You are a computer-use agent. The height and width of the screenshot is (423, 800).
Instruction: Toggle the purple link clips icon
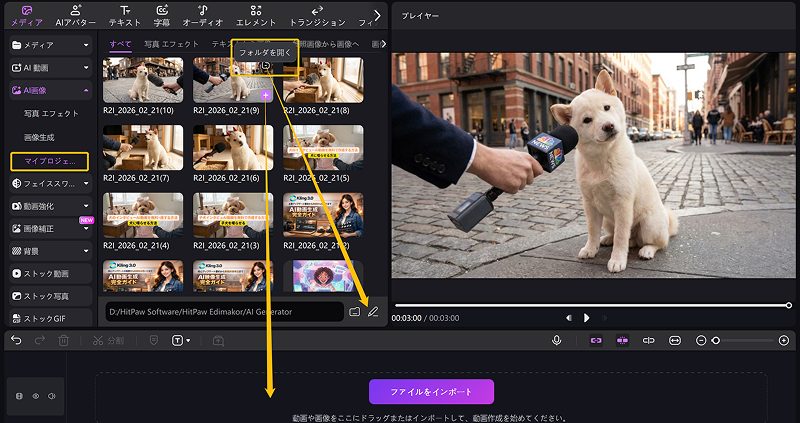click(x=595, y=340)
